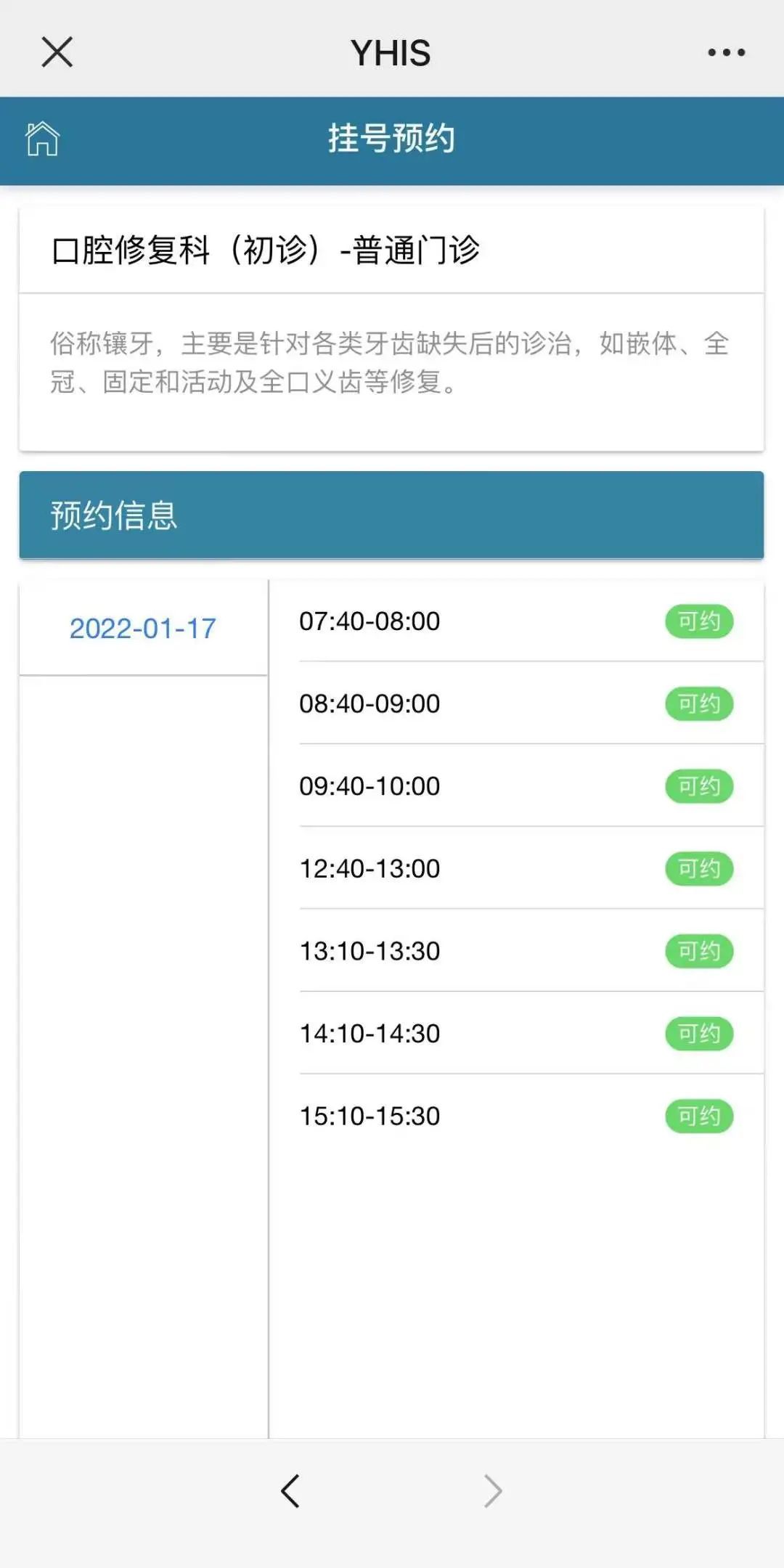Image resolution: width=784 pixels, height=1568 pixels.
Task: Open the three-dot more options menu
Action: click(x=726, y=52)
